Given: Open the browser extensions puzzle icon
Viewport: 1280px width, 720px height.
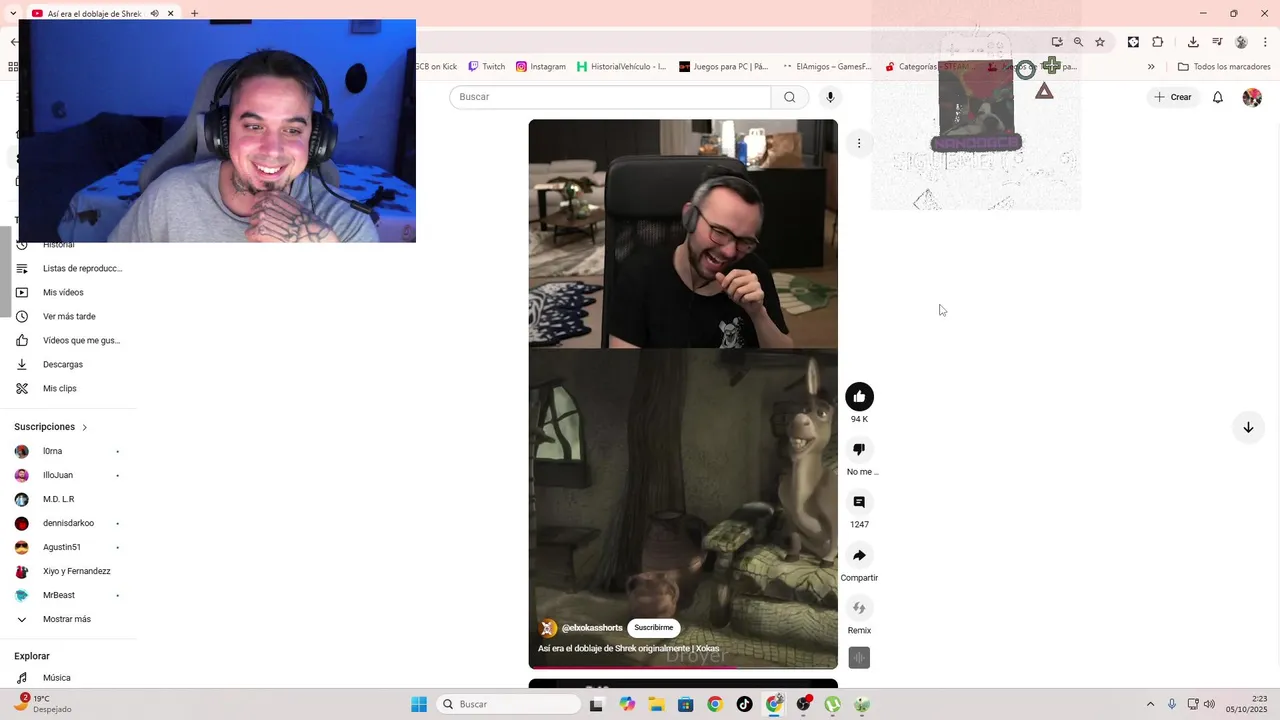Looking at the screenshot, I should point(1158,42).
